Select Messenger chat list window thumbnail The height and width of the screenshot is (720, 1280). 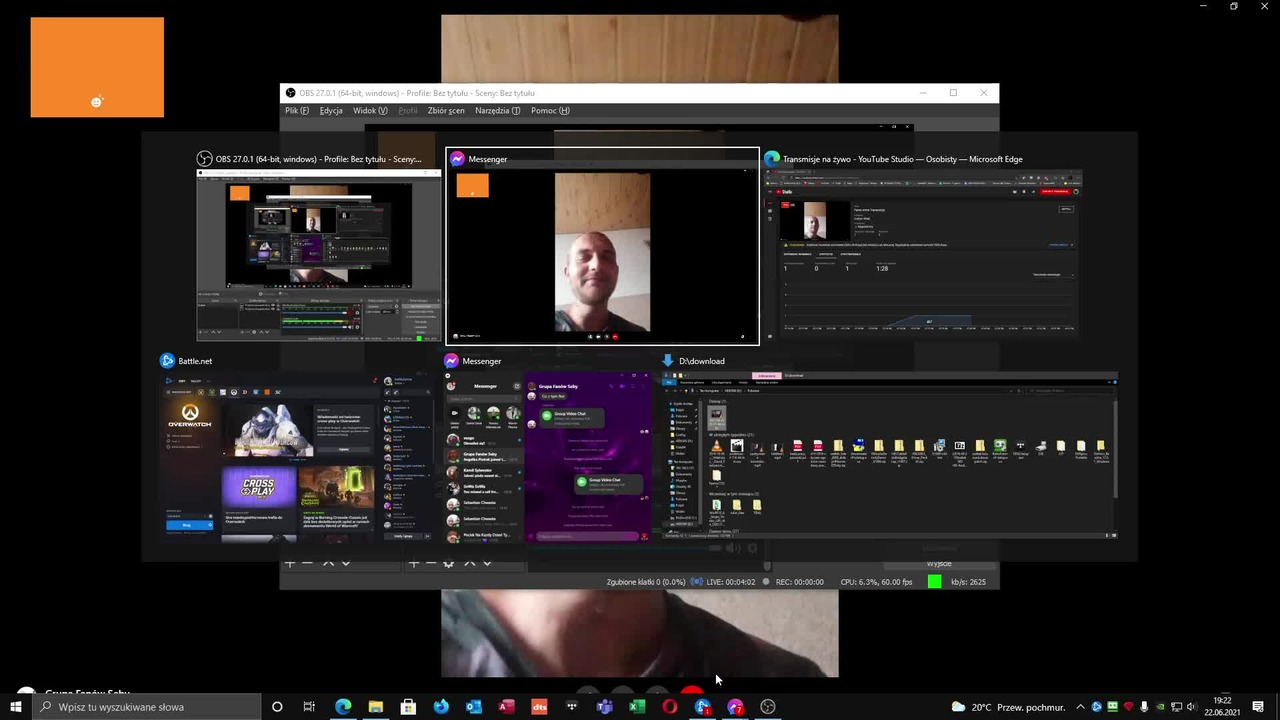point(548,448)
